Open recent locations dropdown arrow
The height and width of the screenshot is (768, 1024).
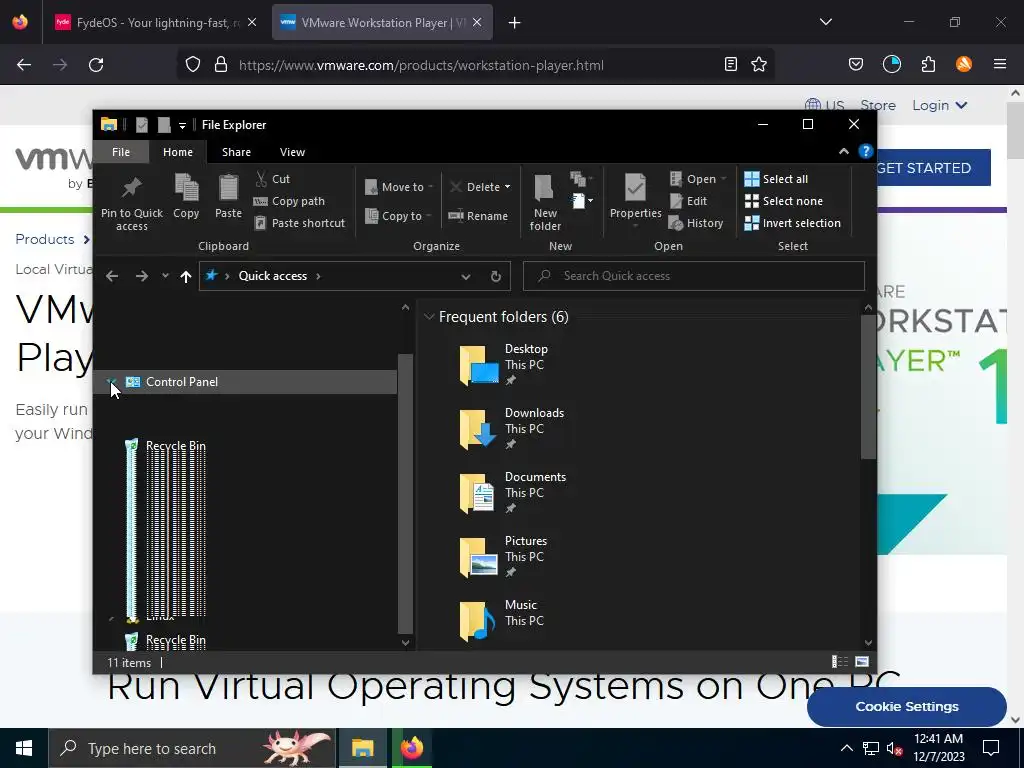pyautogui.click(x=165, y=276)
